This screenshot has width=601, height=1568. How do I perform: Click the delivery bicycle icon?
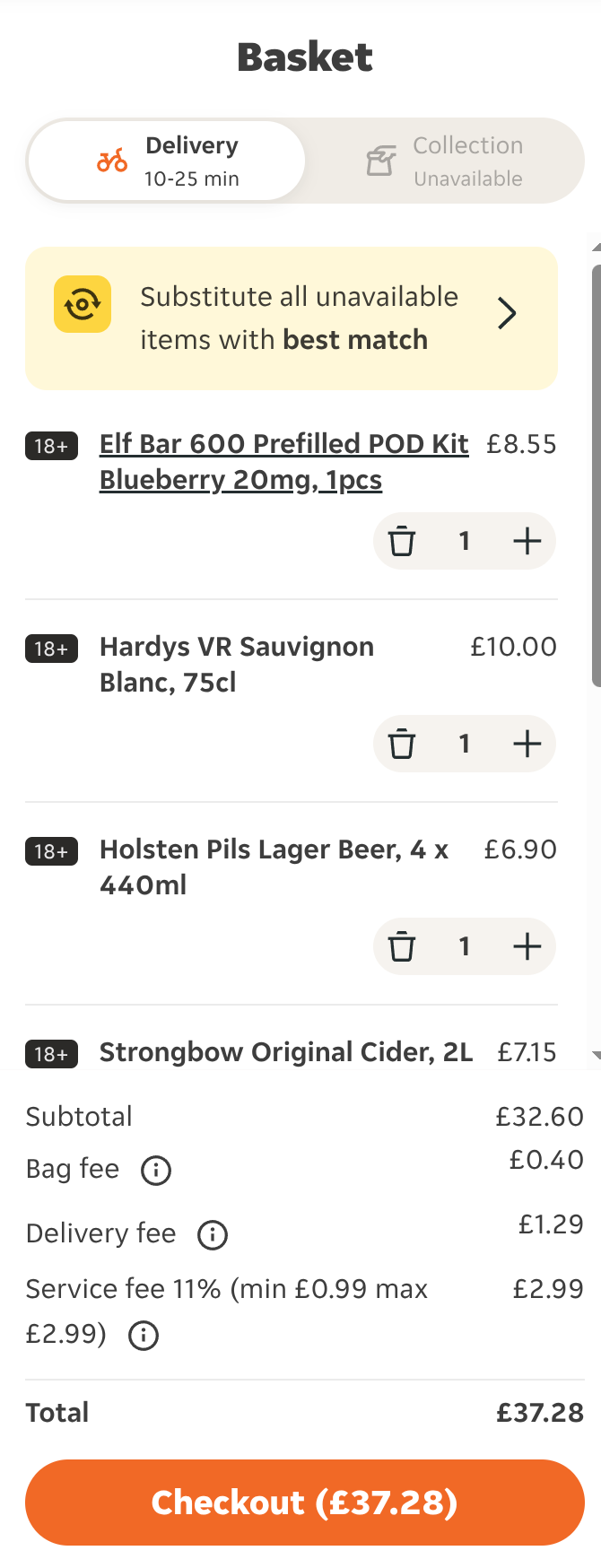tap(112, 161)
